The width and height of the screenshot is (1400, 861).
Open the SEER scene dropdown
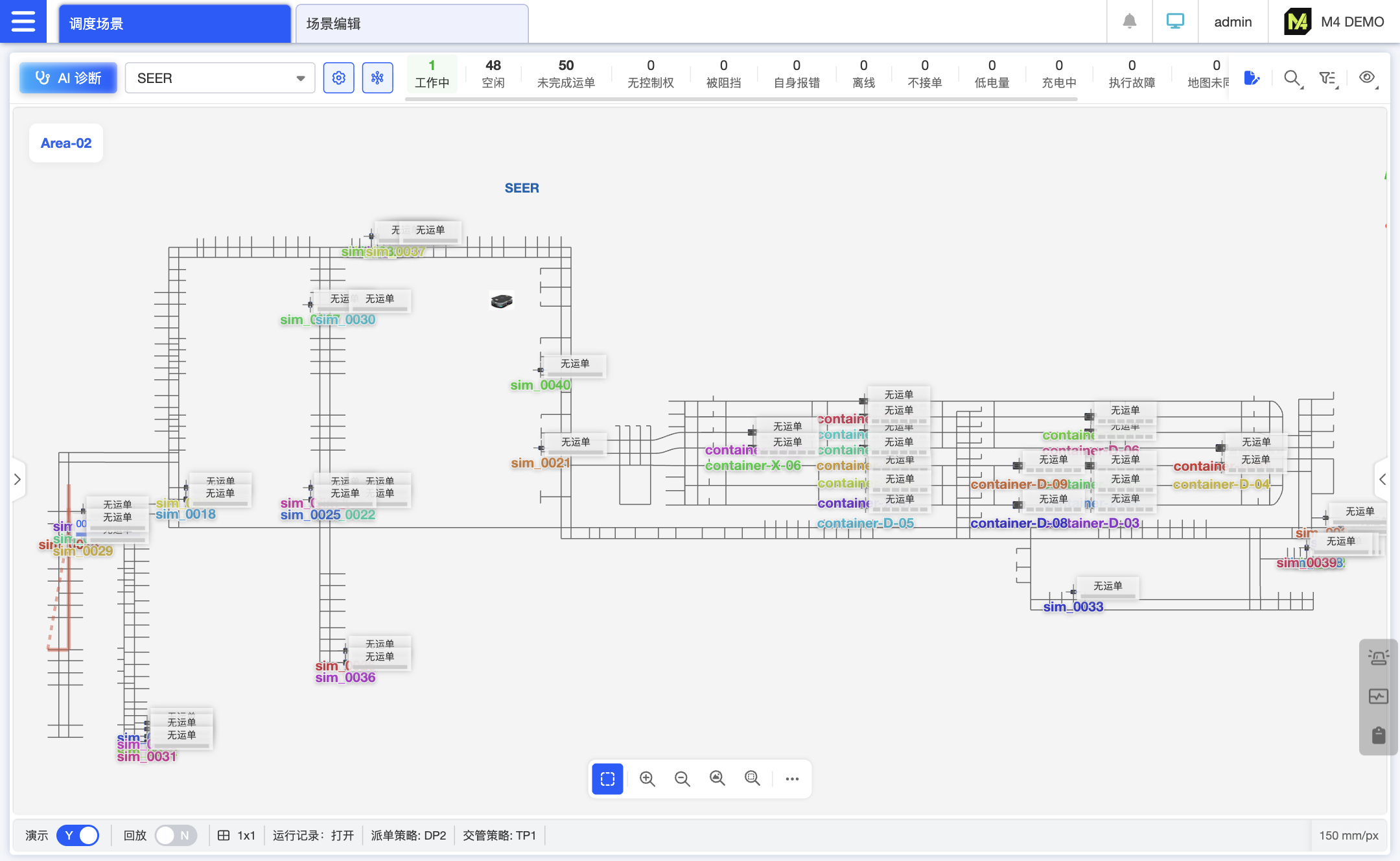pyautogui.click(x=220, y=78)
